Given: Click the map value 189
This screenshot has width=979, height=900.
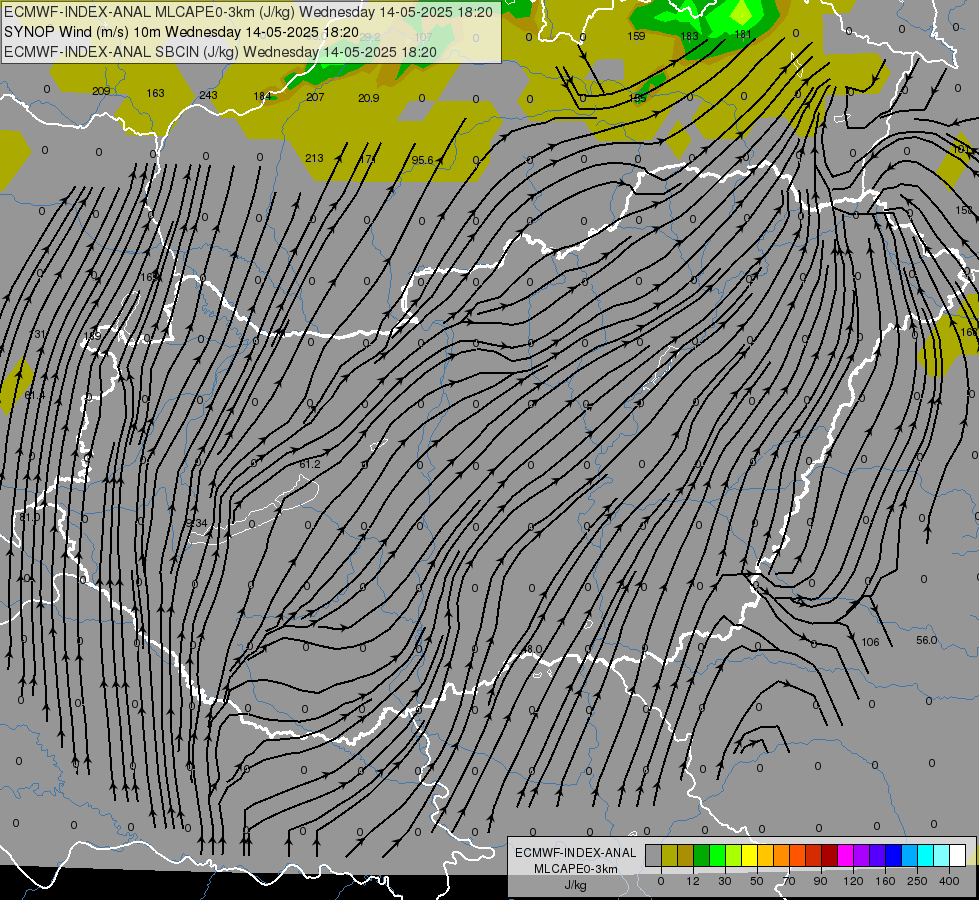Looking at the screenshot, I should click(92, 336).
